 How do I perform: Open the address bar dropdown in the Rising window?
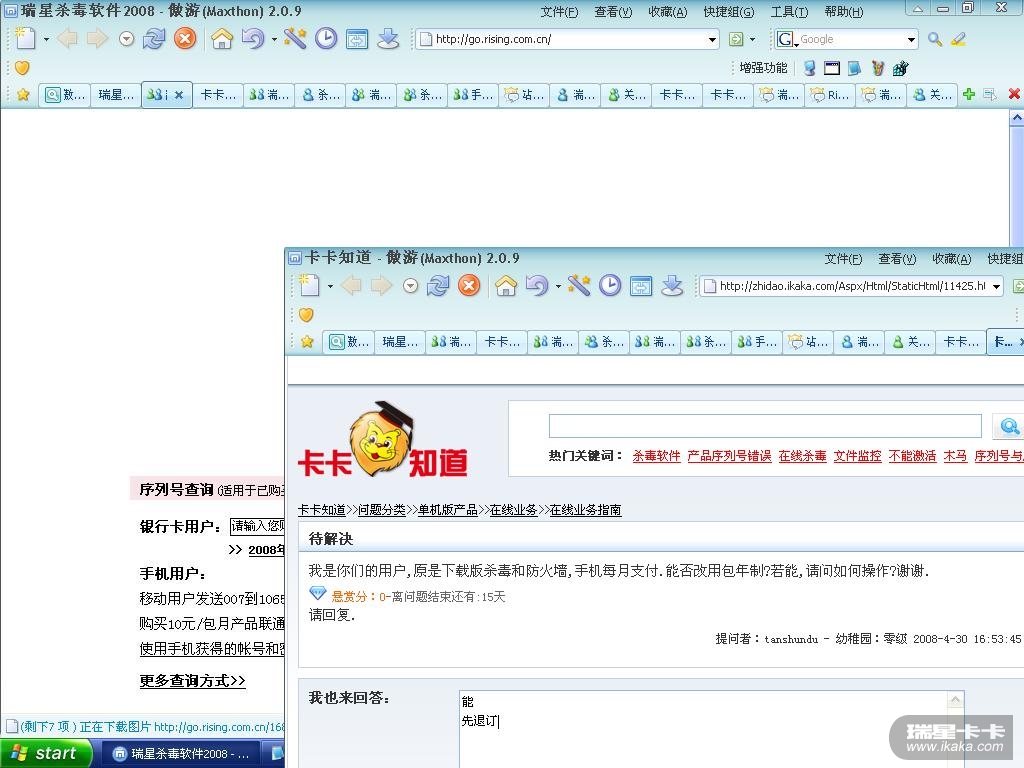[712, 40]
